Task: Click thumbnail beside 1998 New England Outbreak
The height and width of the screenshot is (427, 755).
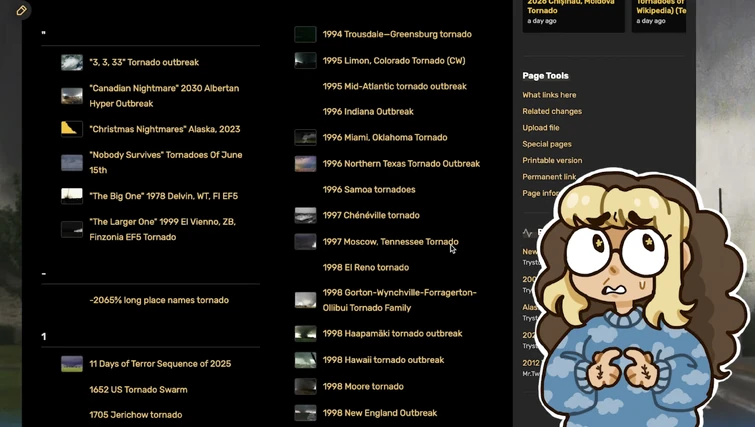Action: pyautogui.click(x=305, y=413)
